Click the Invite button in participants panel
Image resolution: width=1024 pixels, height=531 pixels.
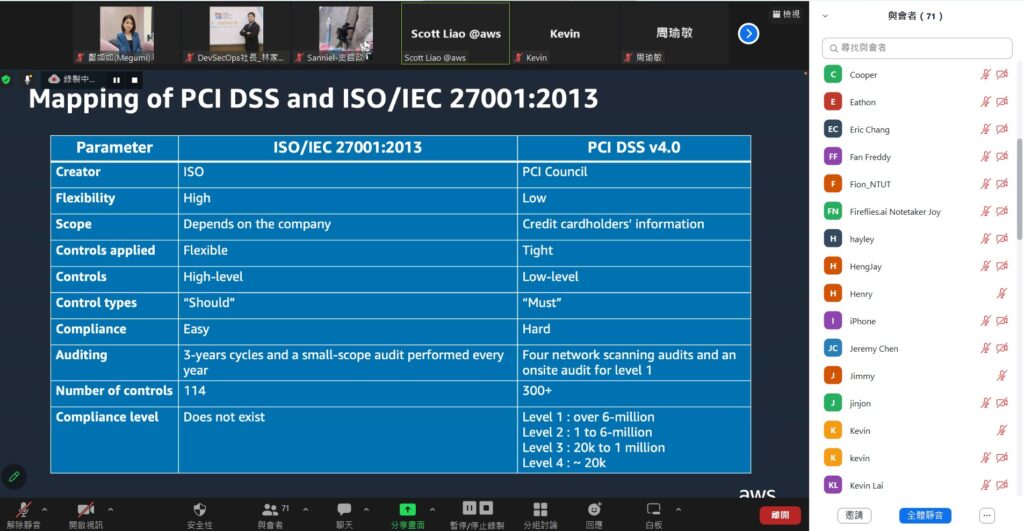coord(853,515)
